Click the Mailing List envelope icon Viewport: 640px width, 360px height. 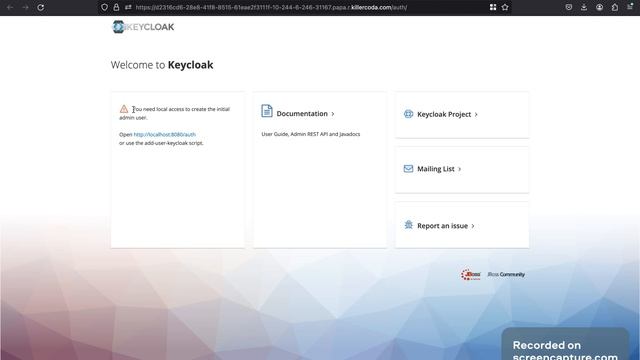point(408,169)
